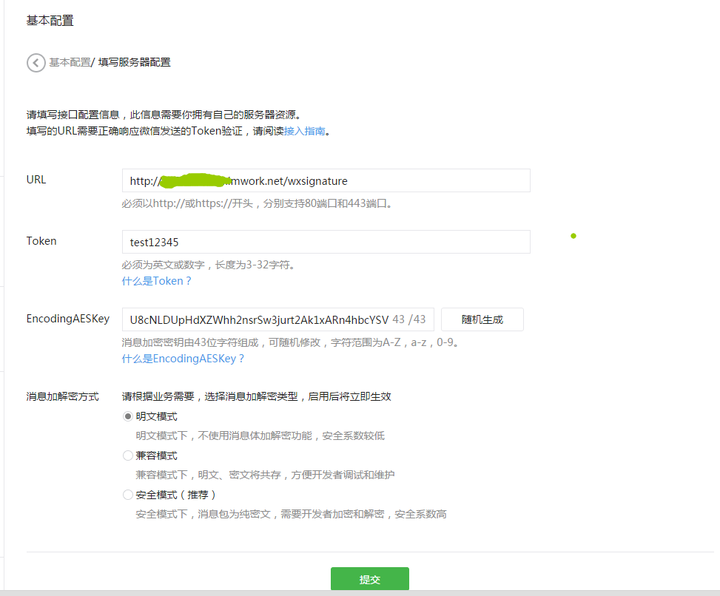720x596 pixels.
Task: Open the 什么是EncodingAESKey？ help link
Action: click(x=183, y=359)
